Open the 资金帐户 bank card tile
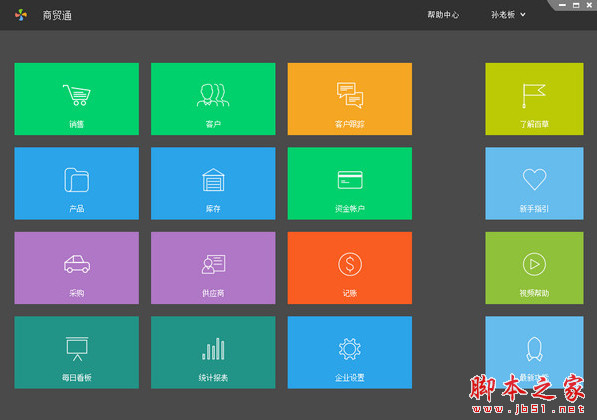This screenshot has width=597, height=420. point(350,184)
